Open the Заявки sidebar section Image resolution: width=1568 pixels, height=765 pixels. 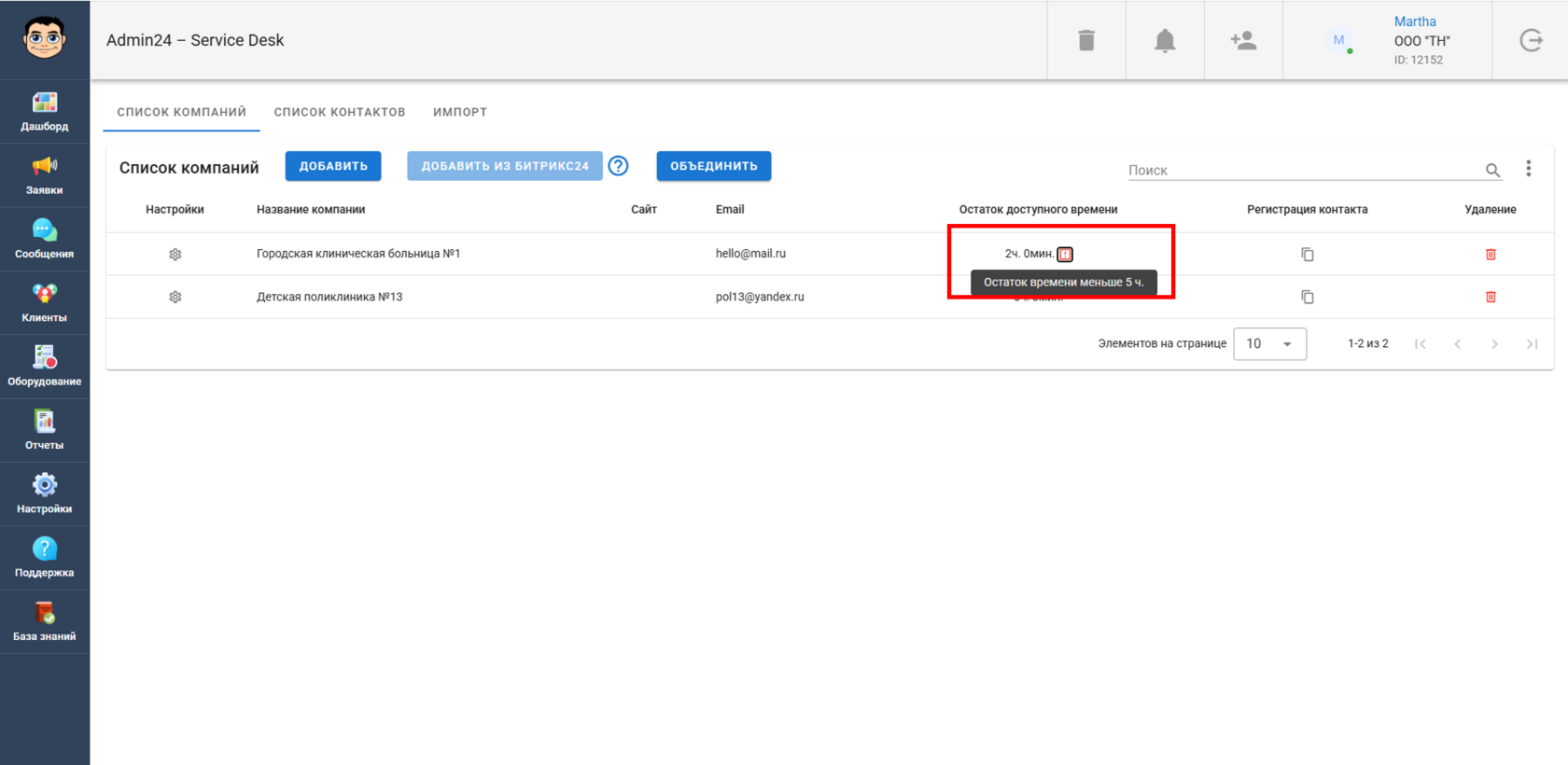45,175
